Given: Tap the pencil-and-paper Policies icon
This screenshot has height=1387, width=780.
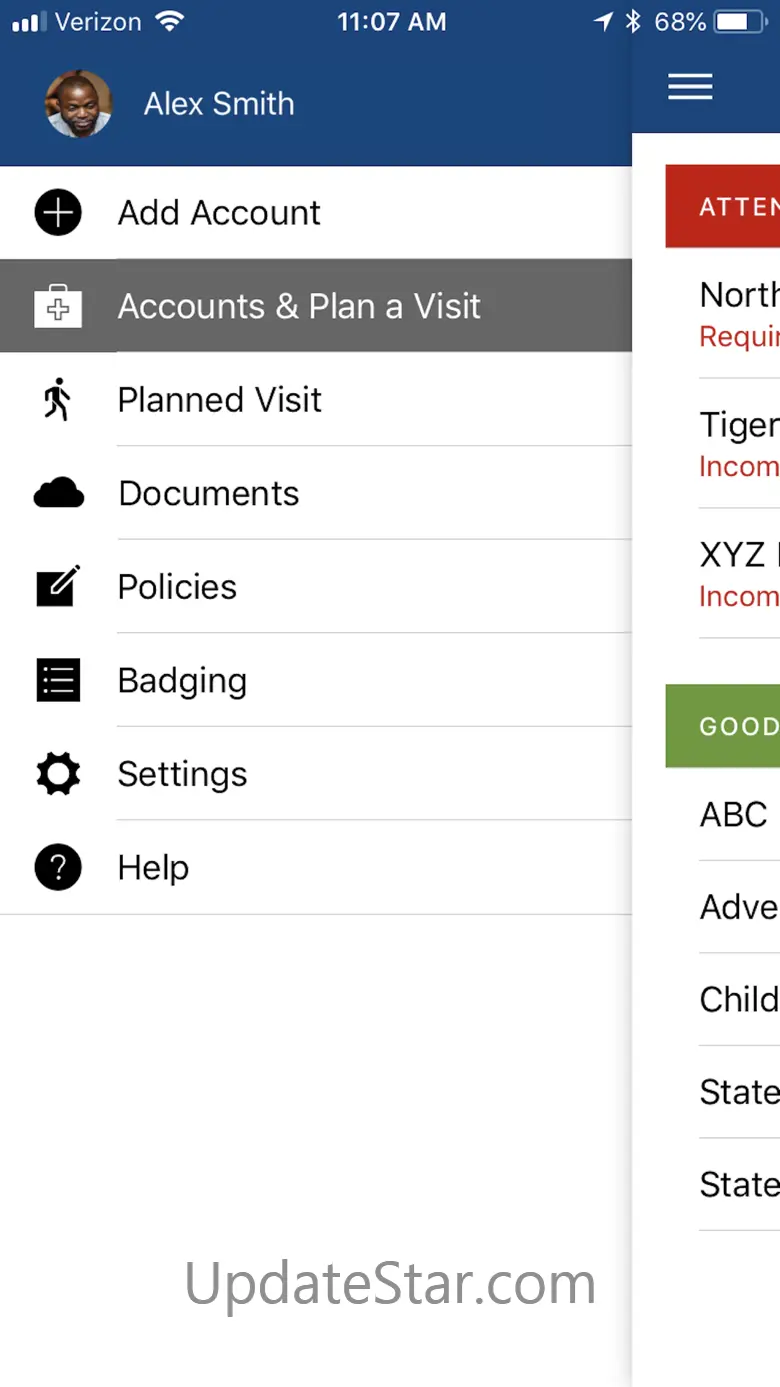Looking at the screenshot, I should click(58, 587).
